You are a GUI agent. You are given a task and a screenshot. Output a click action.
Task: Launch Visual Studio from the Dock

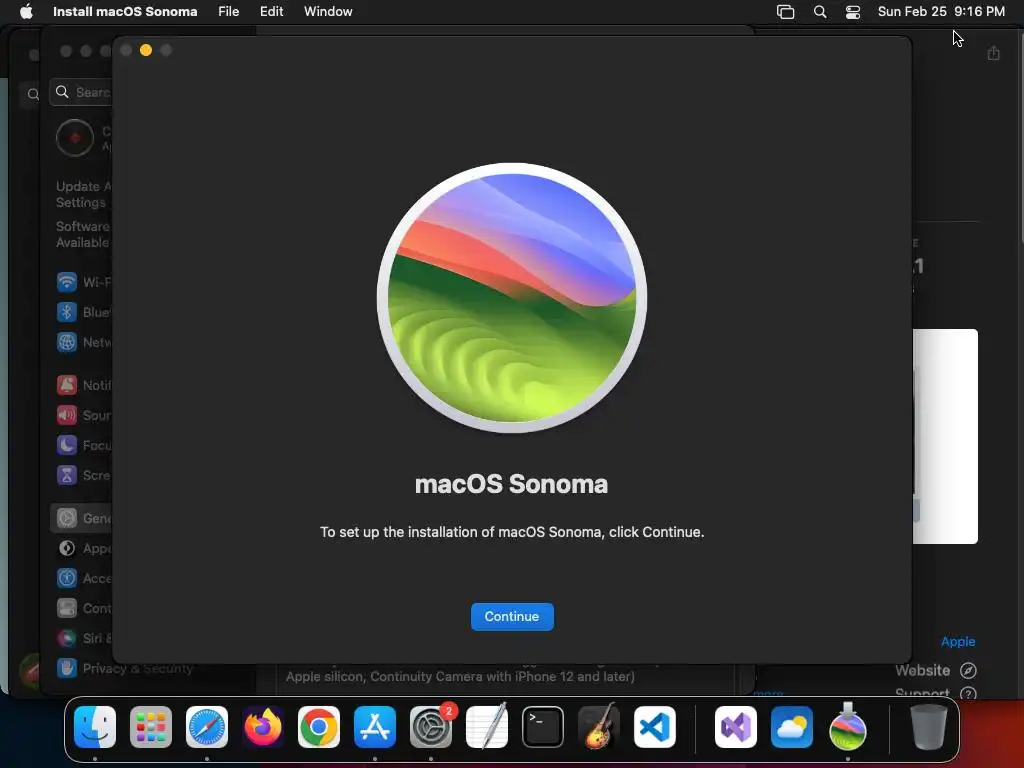[x=736, y=727]
